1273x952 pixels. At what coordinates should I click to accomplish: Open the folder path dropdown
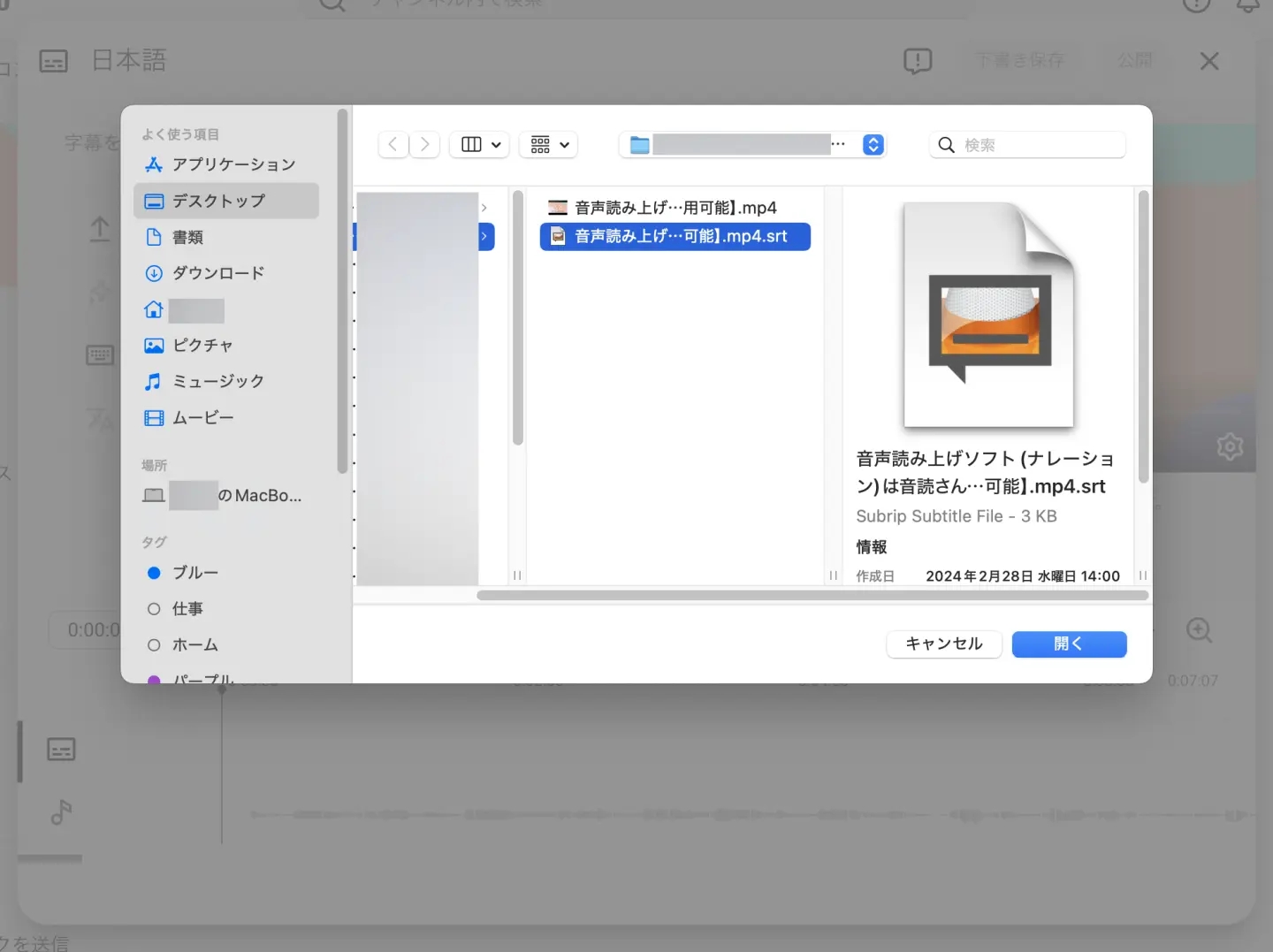873,144
